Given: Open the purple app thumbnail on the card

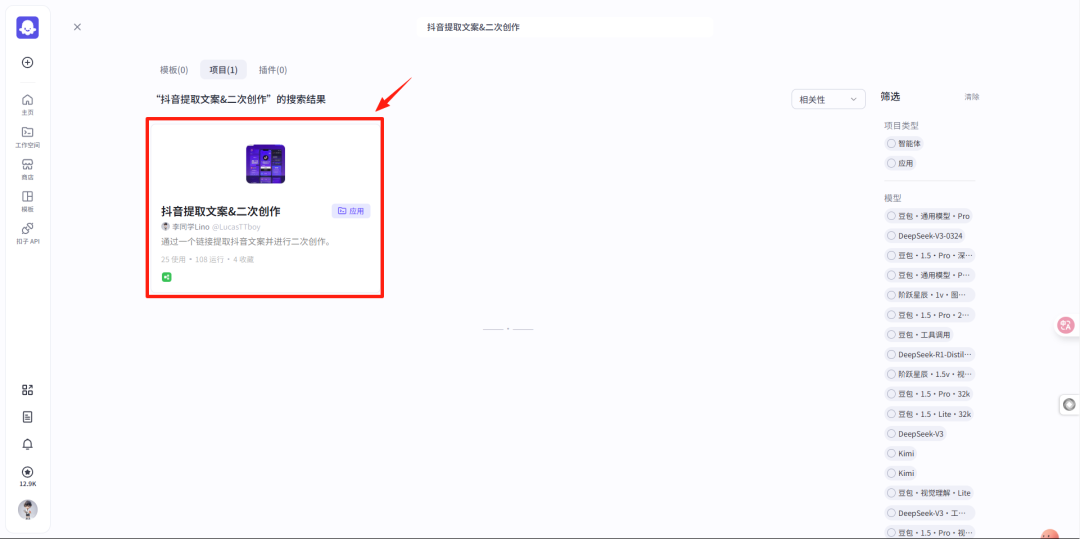Looking at the screenshot, I should pos(265,164).
